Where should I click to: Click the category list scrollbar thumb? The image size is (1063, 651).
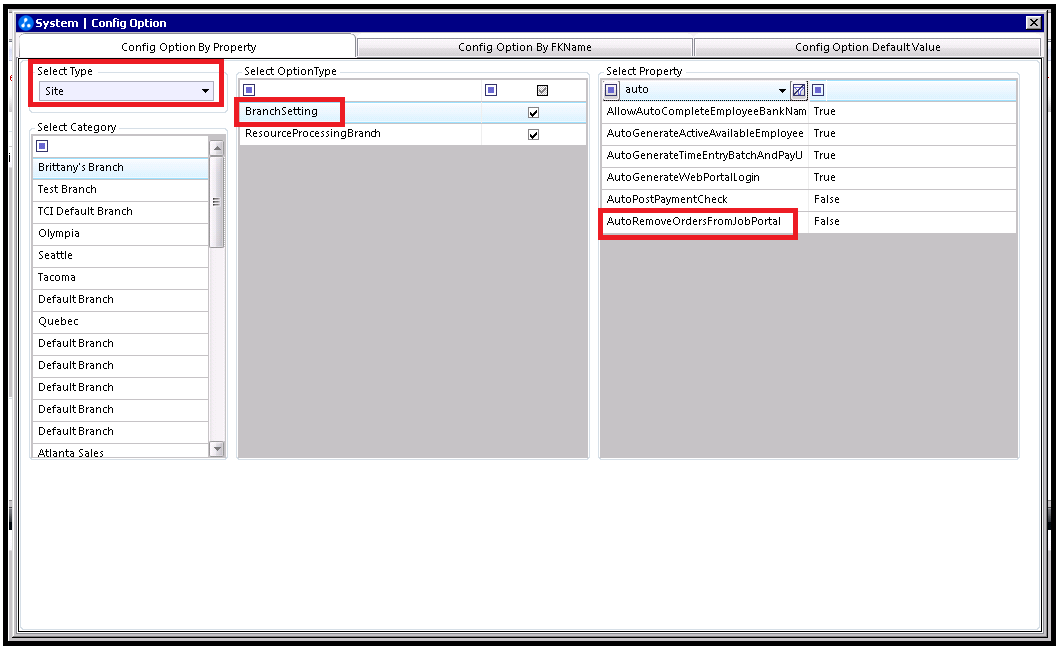pos(217,202)
